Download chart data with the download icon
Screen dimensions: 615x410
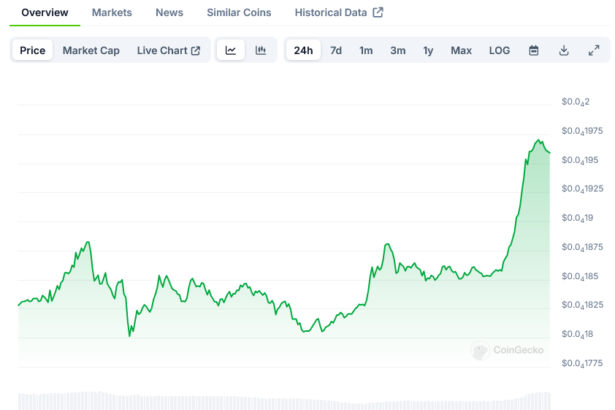(x=564, y=50)
